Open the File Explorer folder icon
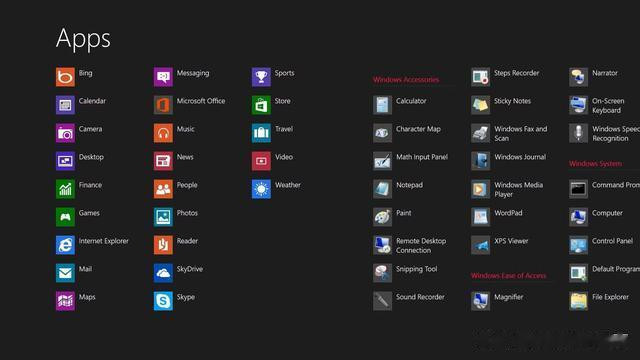Image resolution: width=640 pixels, height=360 pixels. pos(578,301)
